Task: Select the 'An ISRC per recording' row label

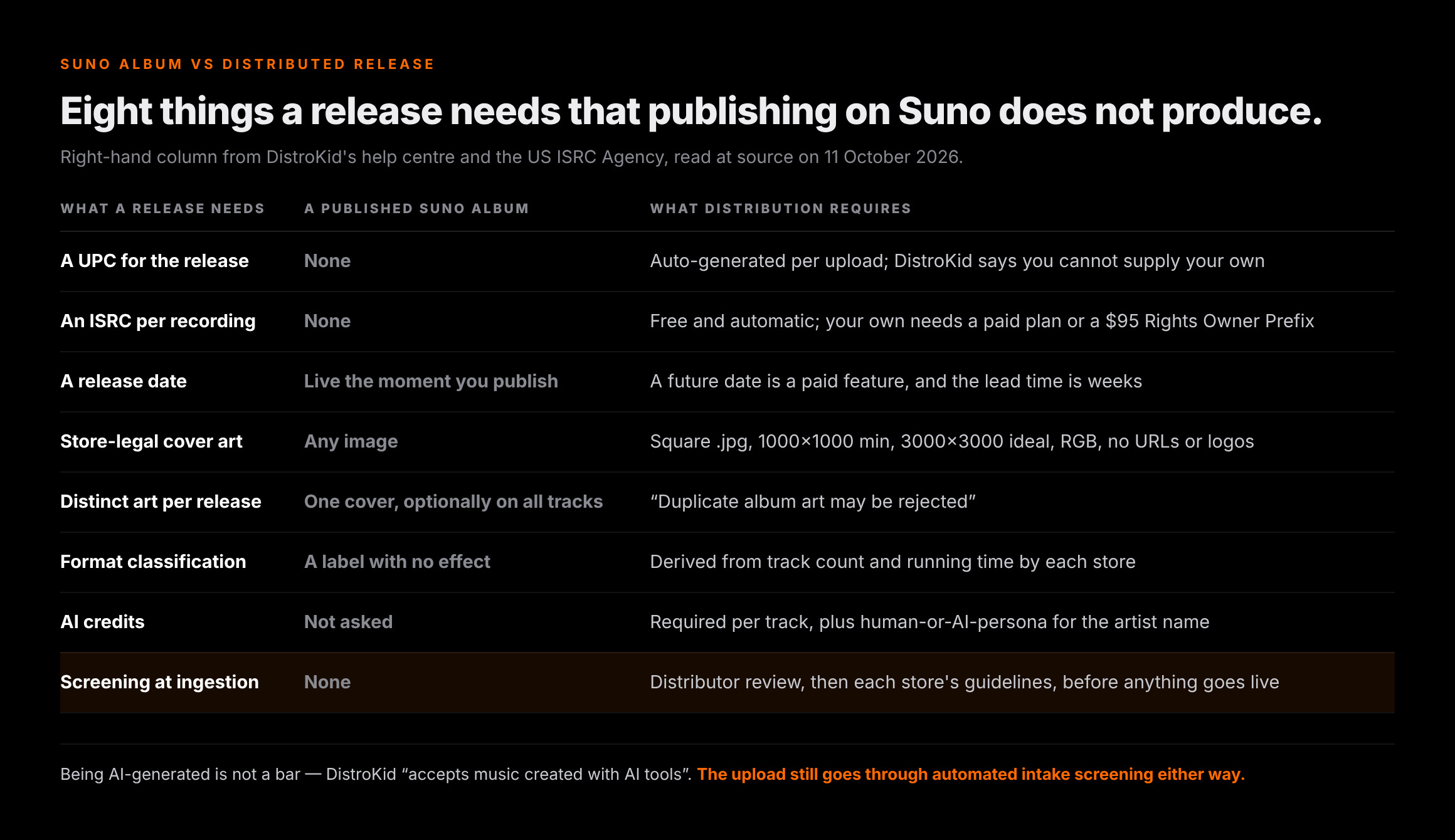Action: click(x=158, y=321)
